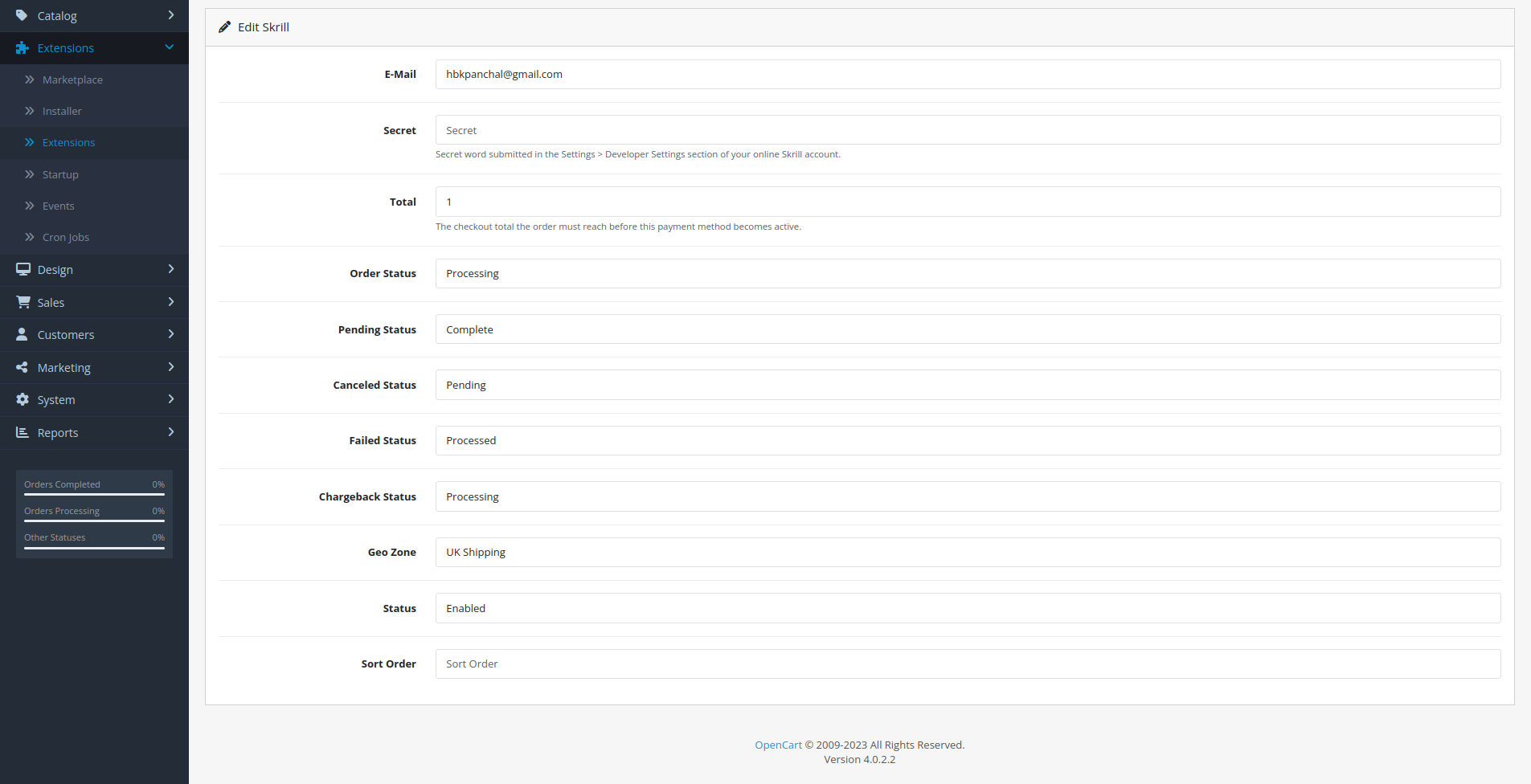Image resolution: width=1531 pixels, height=784 pixels.
Task: Click the Sort Order input field
Action: [968, 664]
